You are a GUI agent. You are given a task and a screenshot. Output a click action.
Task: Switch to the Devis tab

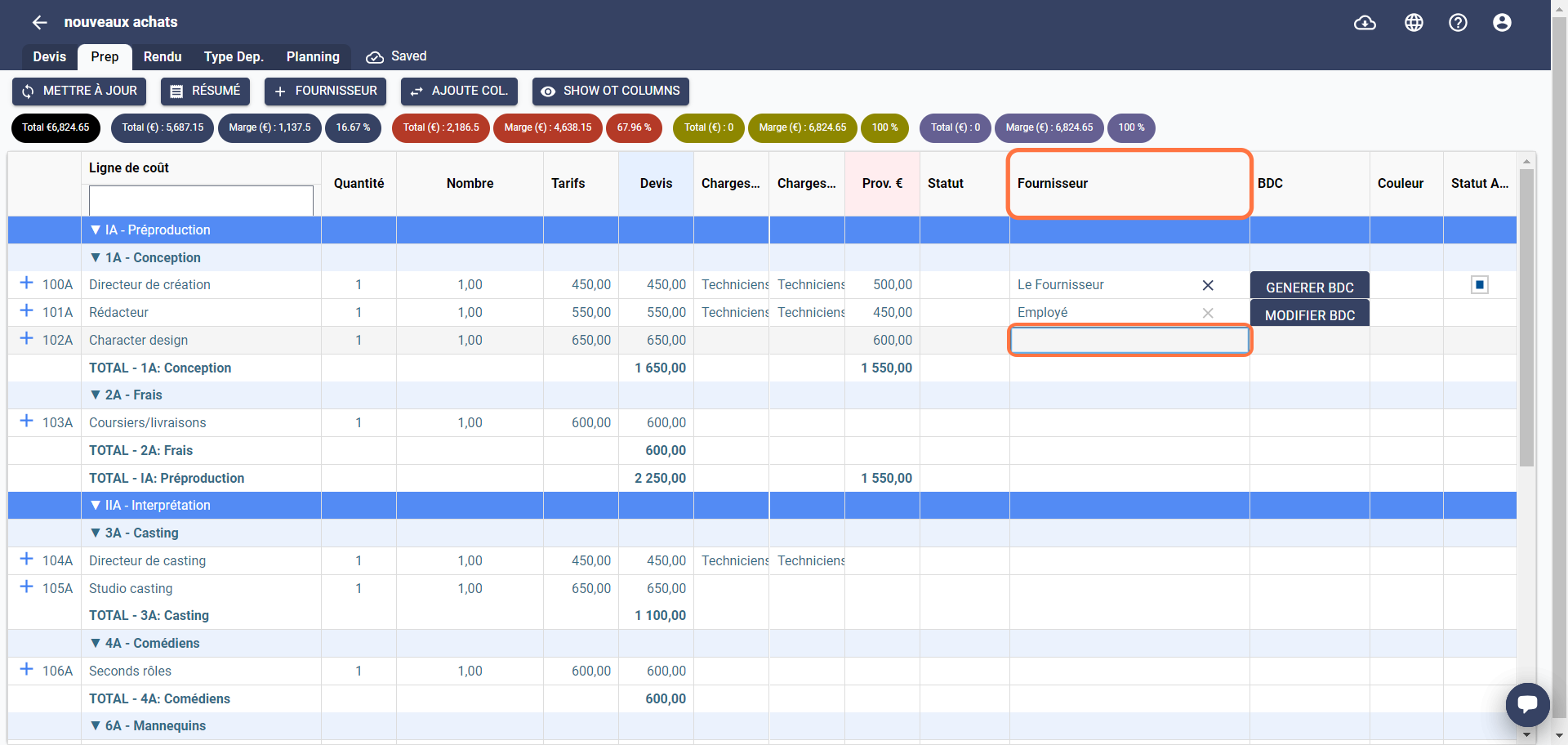(50, 57)
